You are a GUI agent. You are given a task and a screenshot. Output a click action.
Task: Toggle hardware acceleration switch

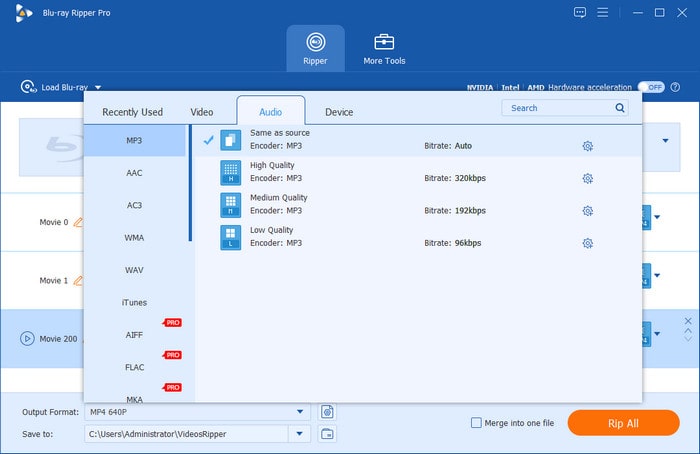651,87
